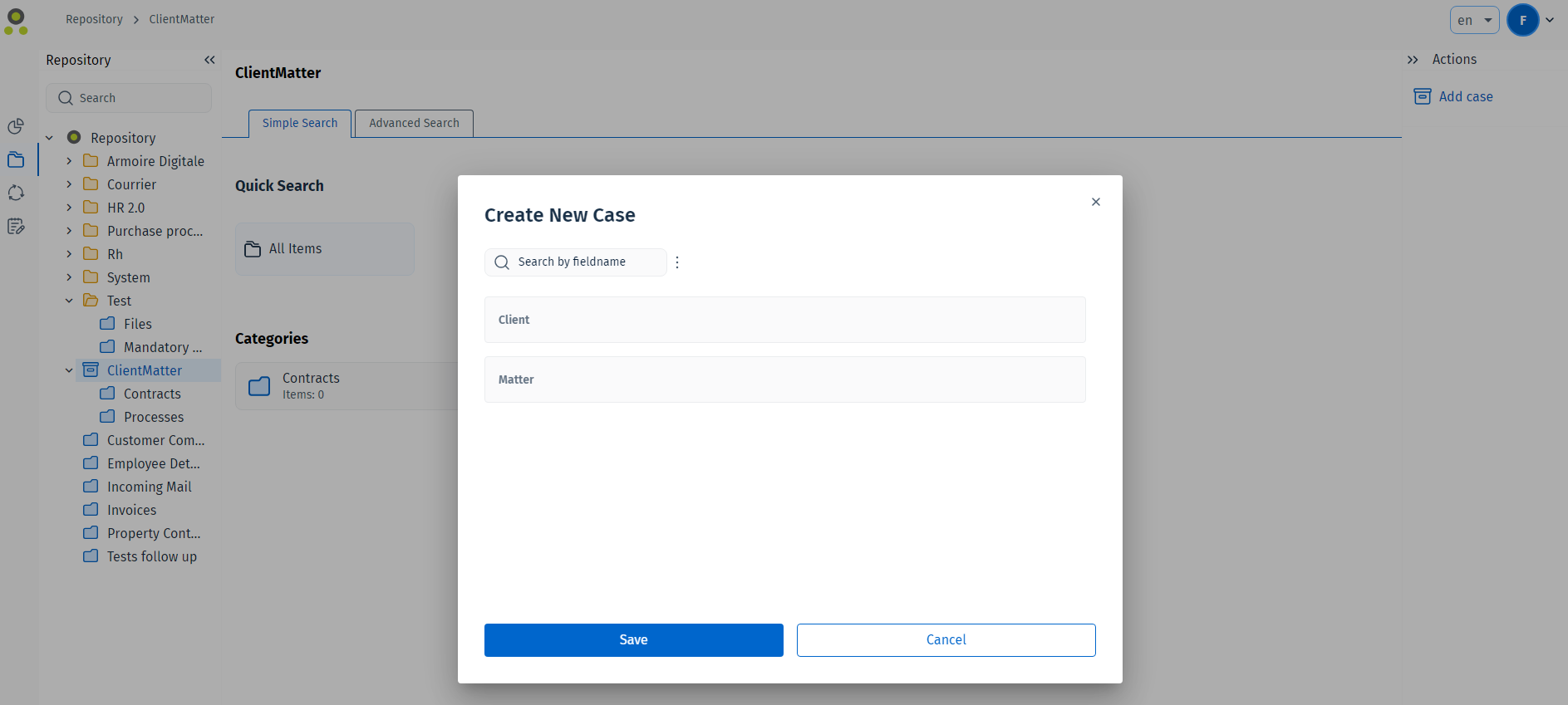Expand the Rh folder
This screenshot has width=1568, height=705.
(x=69, y=254)
